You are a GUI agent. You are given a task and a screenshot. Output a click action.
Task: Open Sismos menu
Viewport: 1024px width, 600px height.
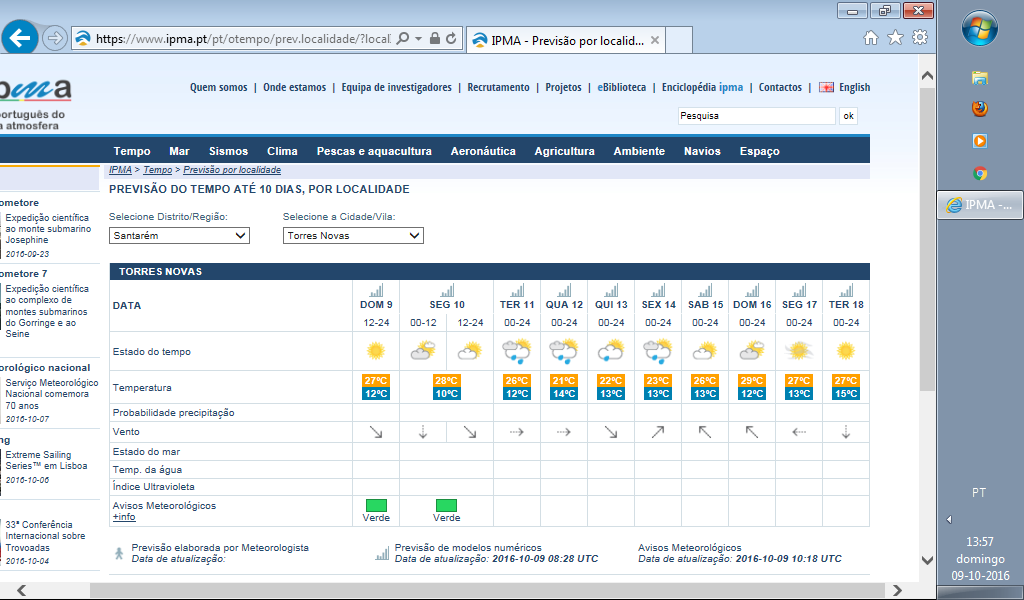(229, 151)
